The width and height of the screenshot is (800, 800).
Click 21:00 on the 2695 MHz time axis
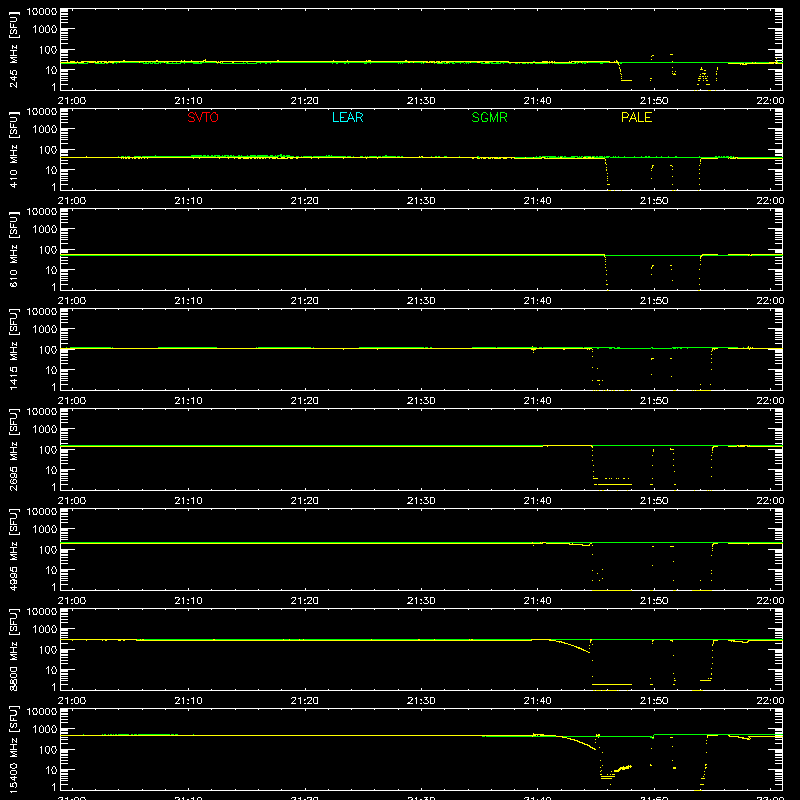[x=72, y=501]
